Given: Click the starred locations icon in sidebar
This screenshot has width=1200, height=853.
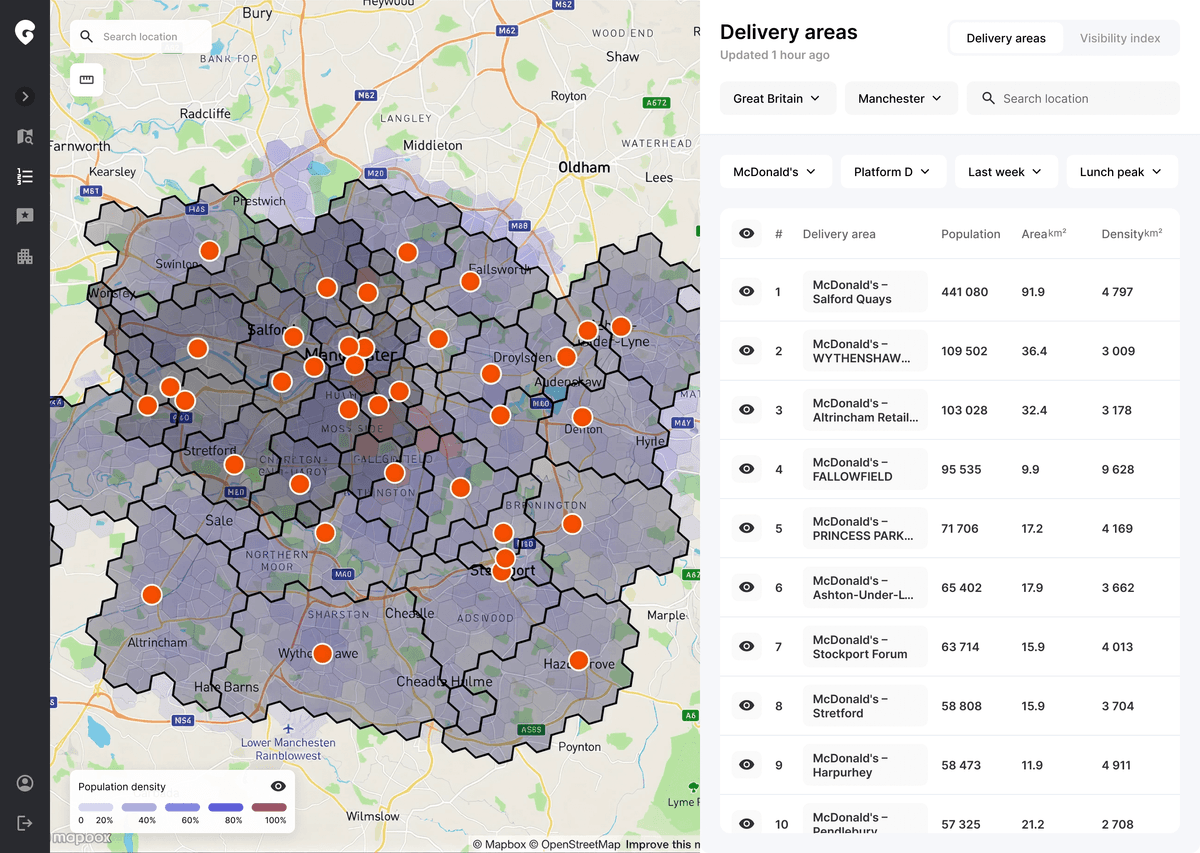Looking at the screenshot, I should coord(24,216).
